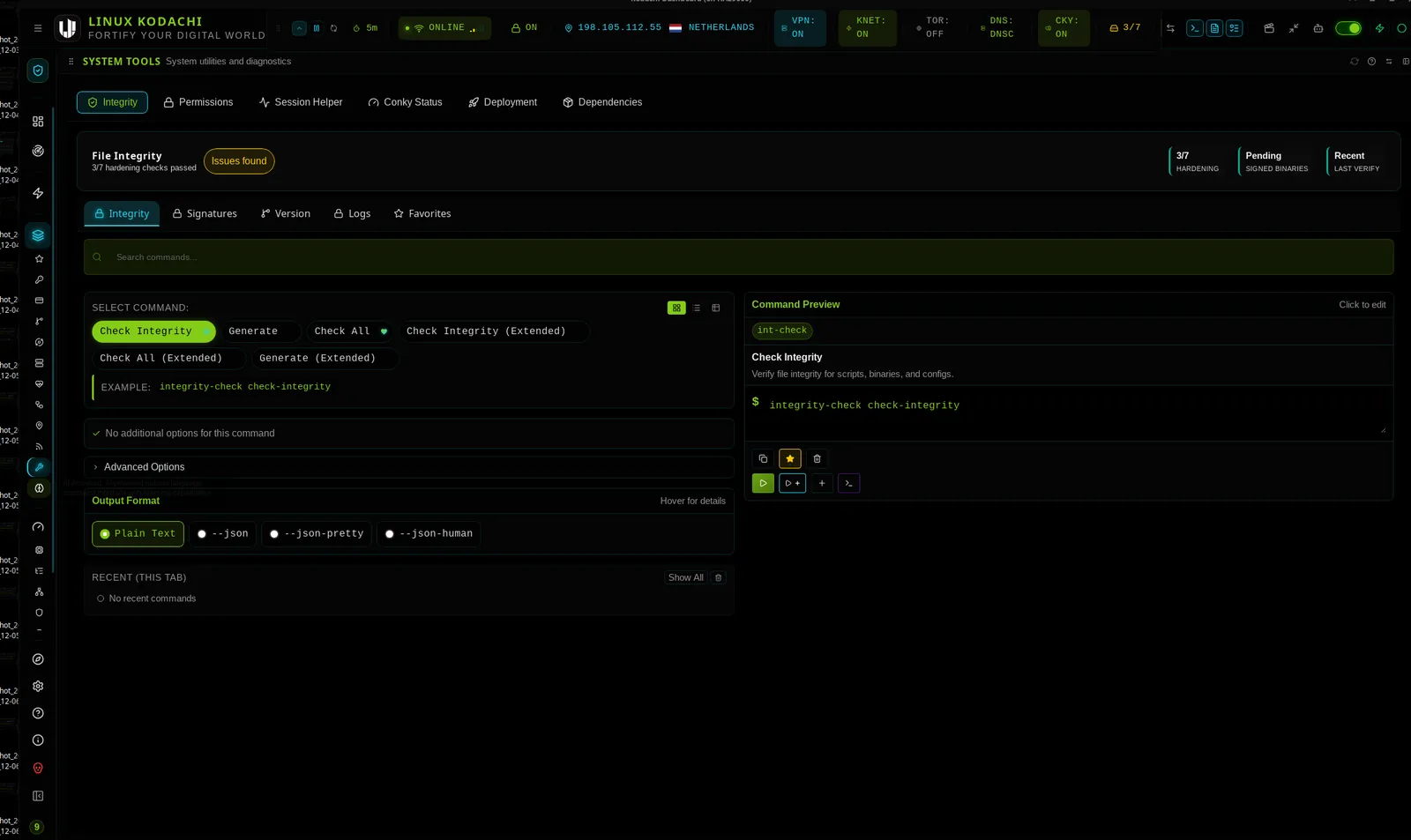
Task: Switch to list view of commands
Action: (x=697, y=308)
